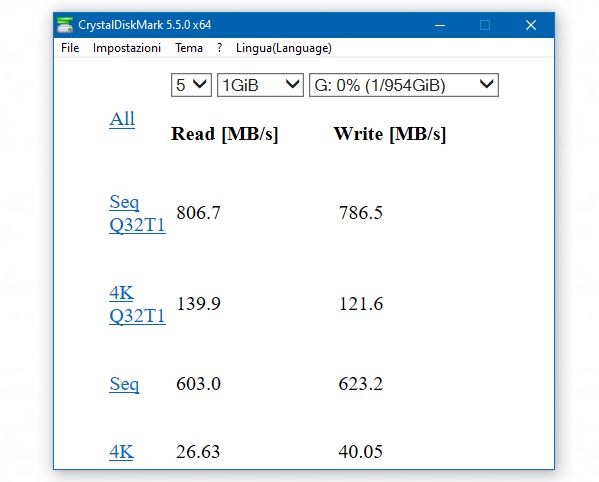Expand the 1GiB test size dropdown
The height and width of the screenshot is (482, 599).
pyautogui.click(x=260, y=85)
